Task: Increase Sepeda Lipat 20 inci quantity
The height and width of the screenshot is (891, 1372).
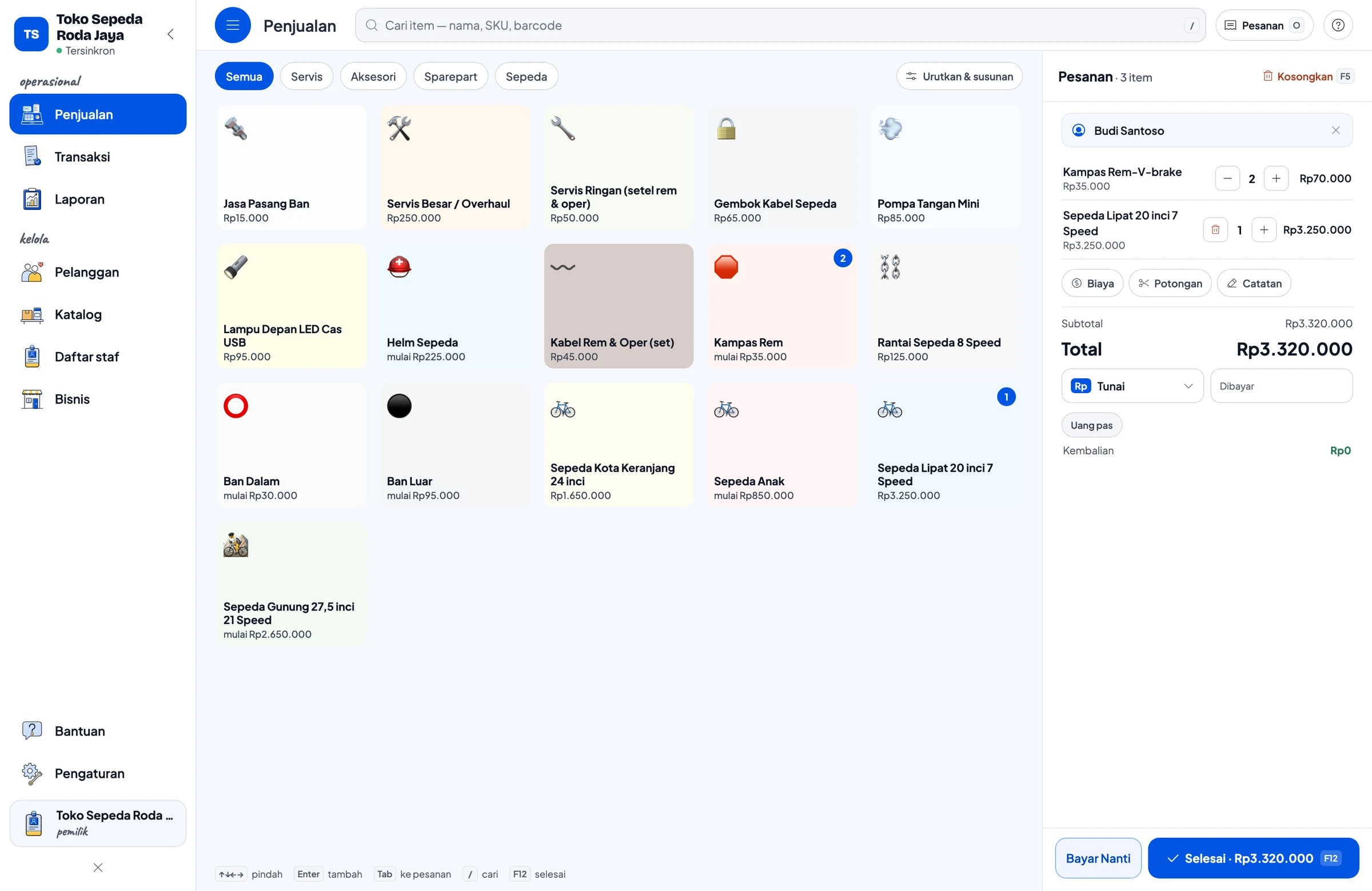Action: tap(1263, 230)
